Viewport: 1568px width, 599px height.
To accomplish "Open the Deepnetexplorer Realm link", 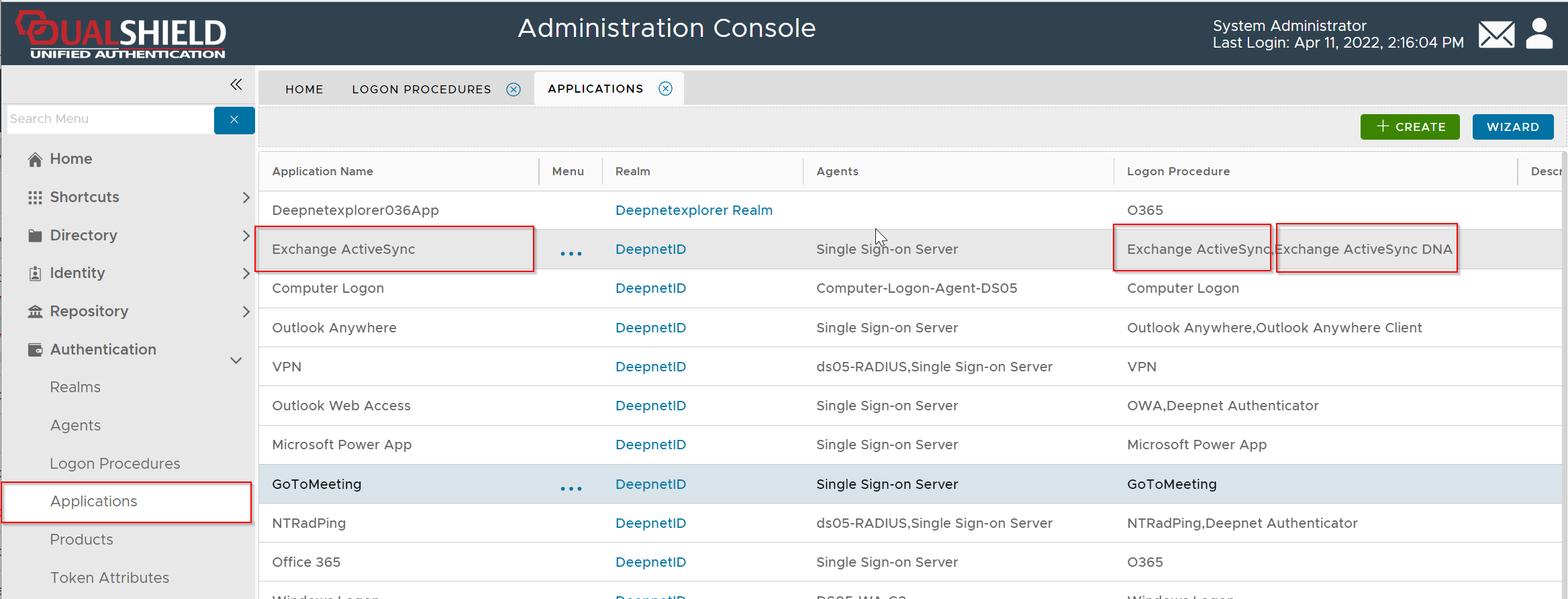I will (x=693, y=210).
